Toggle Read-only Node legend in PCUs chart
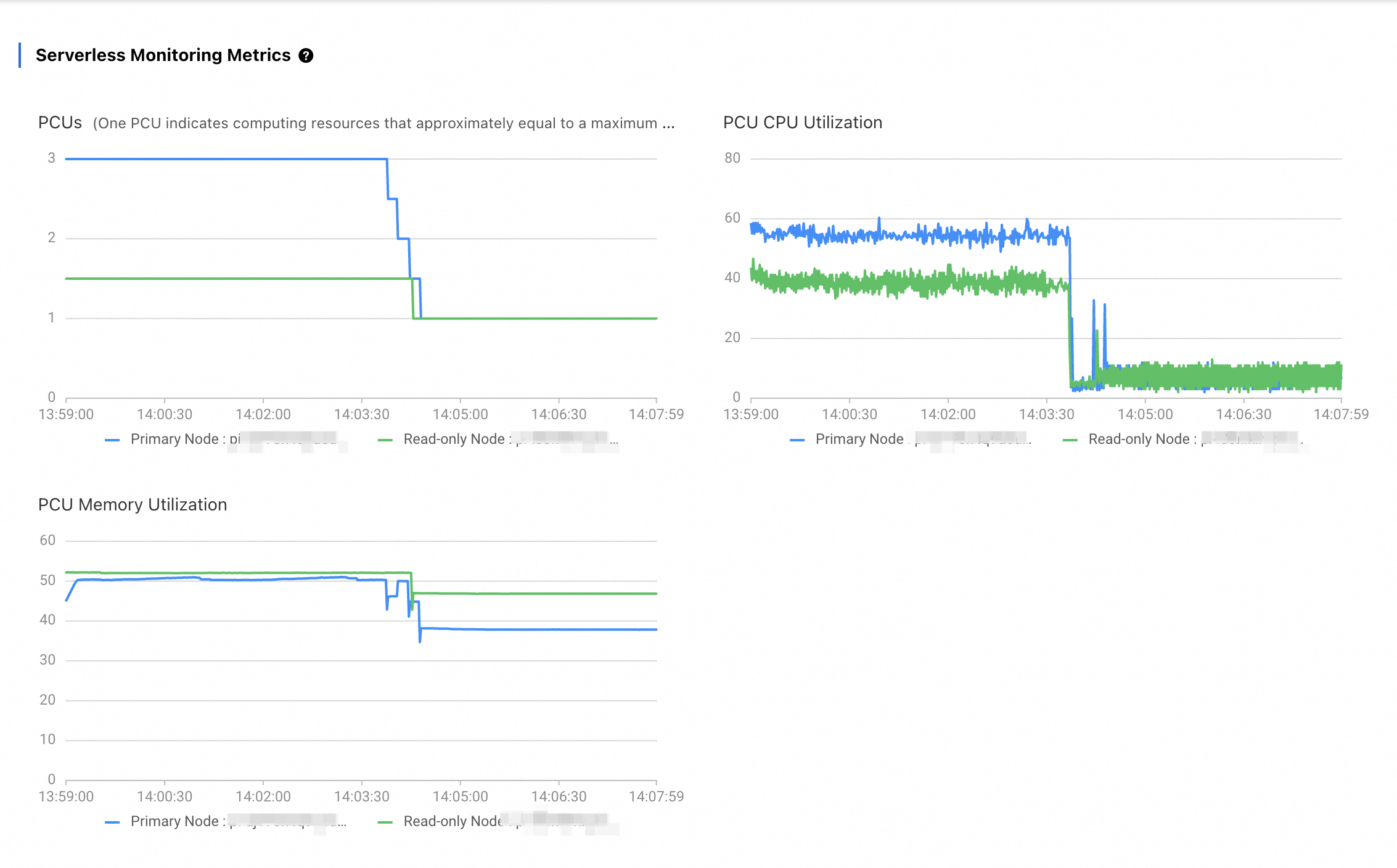This screenshot has height=868, width=1397. click(x=498, y=440)
